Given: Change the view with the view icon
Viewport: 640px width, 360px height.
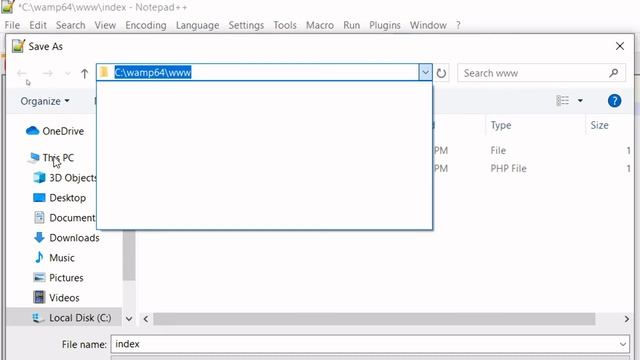Looking at the screenshot, I should click(x=562, y=100).
